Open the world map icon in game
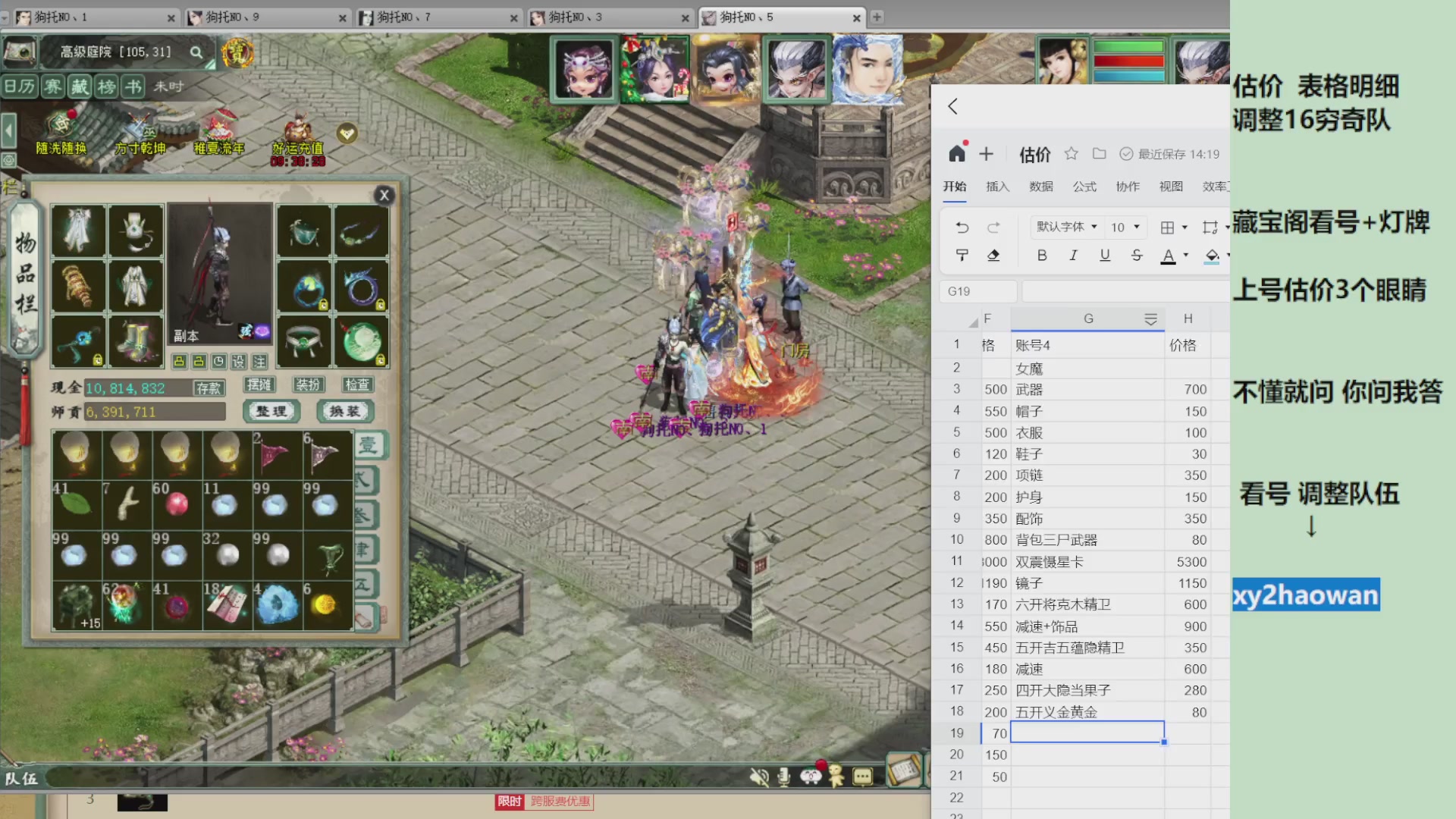This screenshot has width=1456, height=819. 20,52
